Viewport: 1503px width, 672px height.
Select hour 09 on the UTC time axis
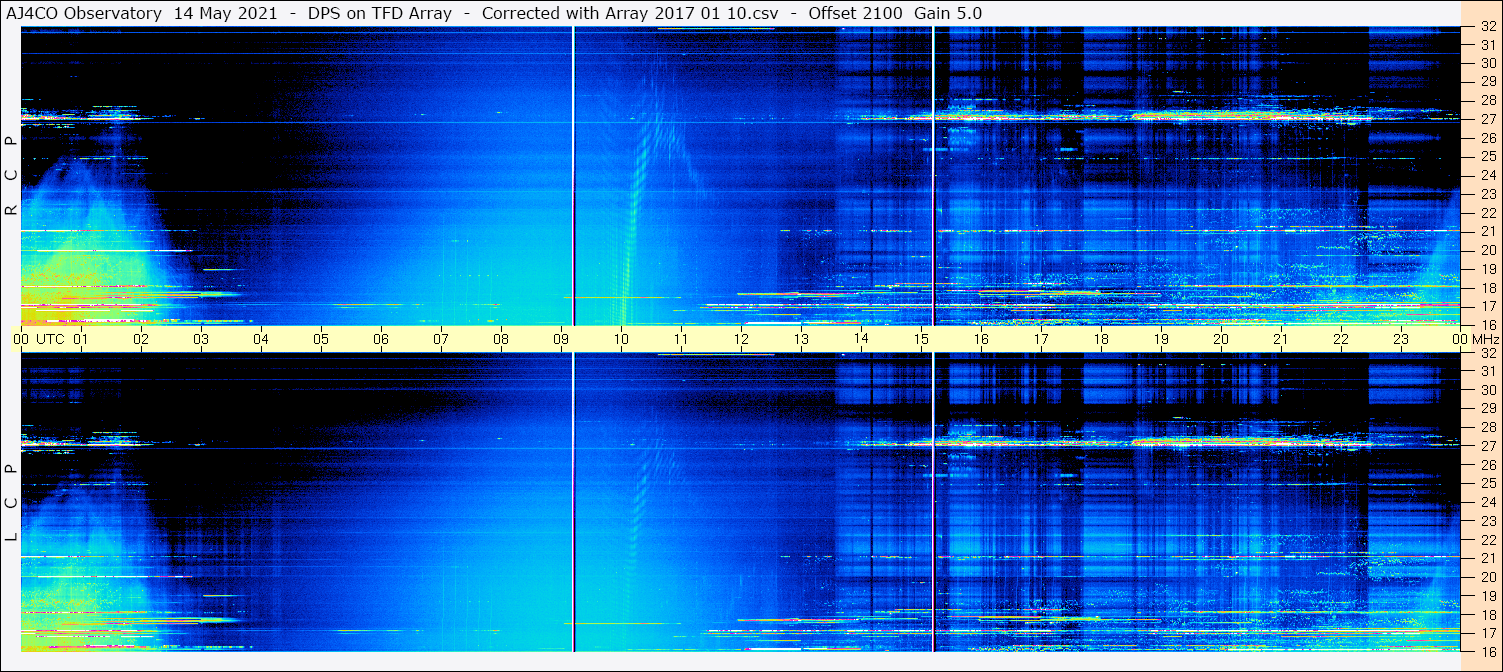click(x=561, y=339)
